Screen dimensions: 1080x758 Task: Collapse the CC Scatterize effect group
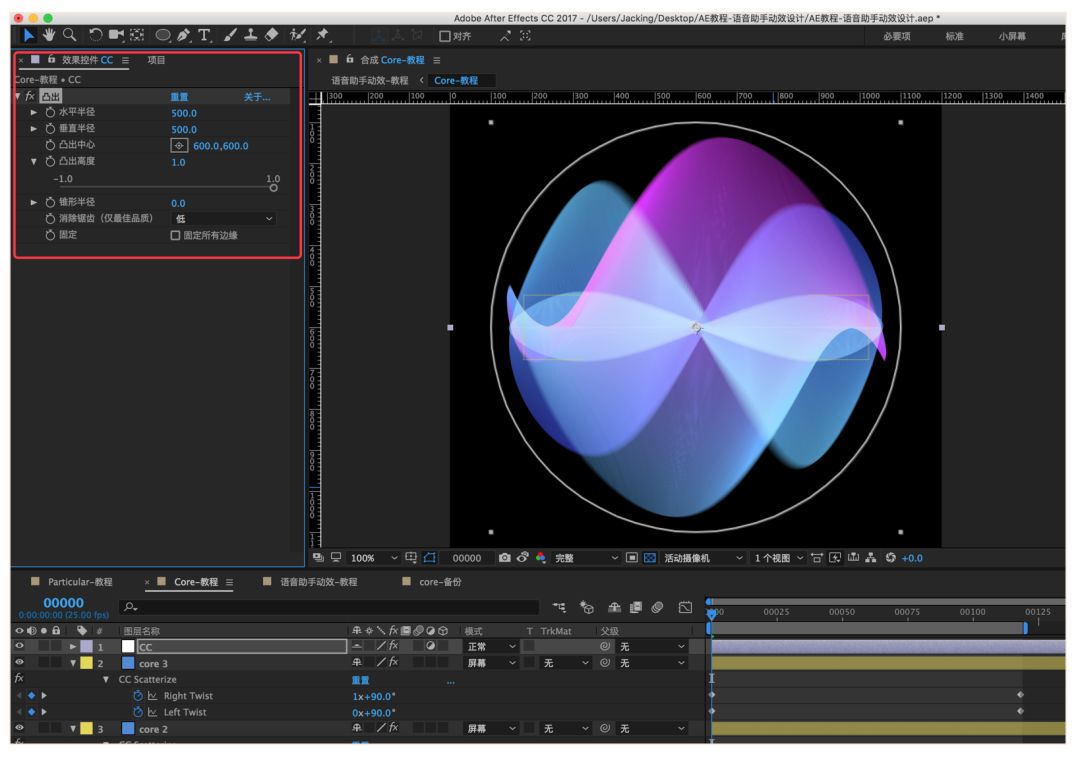(105, 680)
